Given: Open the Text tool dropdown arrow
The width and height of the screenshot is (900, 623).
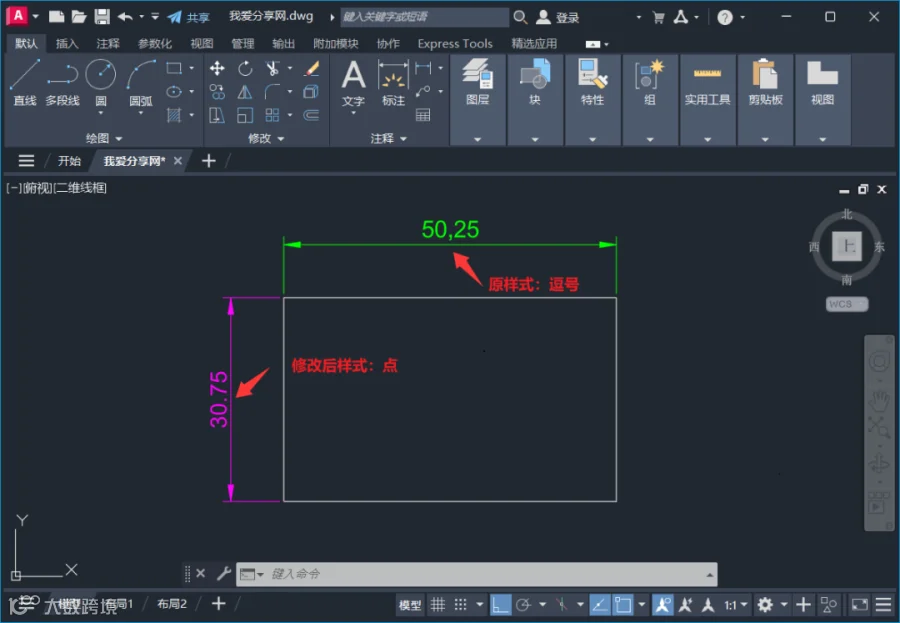Looking at the screenshot, I should point(353,113).
